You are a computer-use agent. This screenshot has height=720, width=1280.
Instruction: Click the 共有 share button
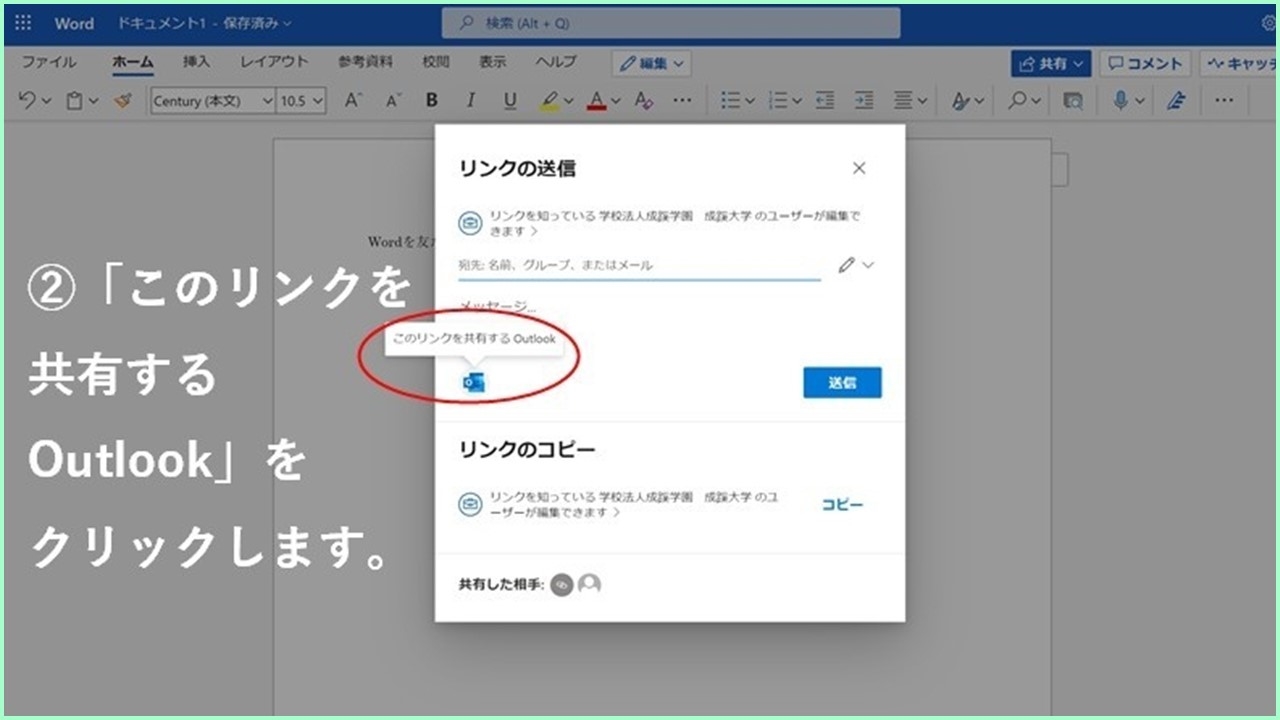coord(1050,63)
